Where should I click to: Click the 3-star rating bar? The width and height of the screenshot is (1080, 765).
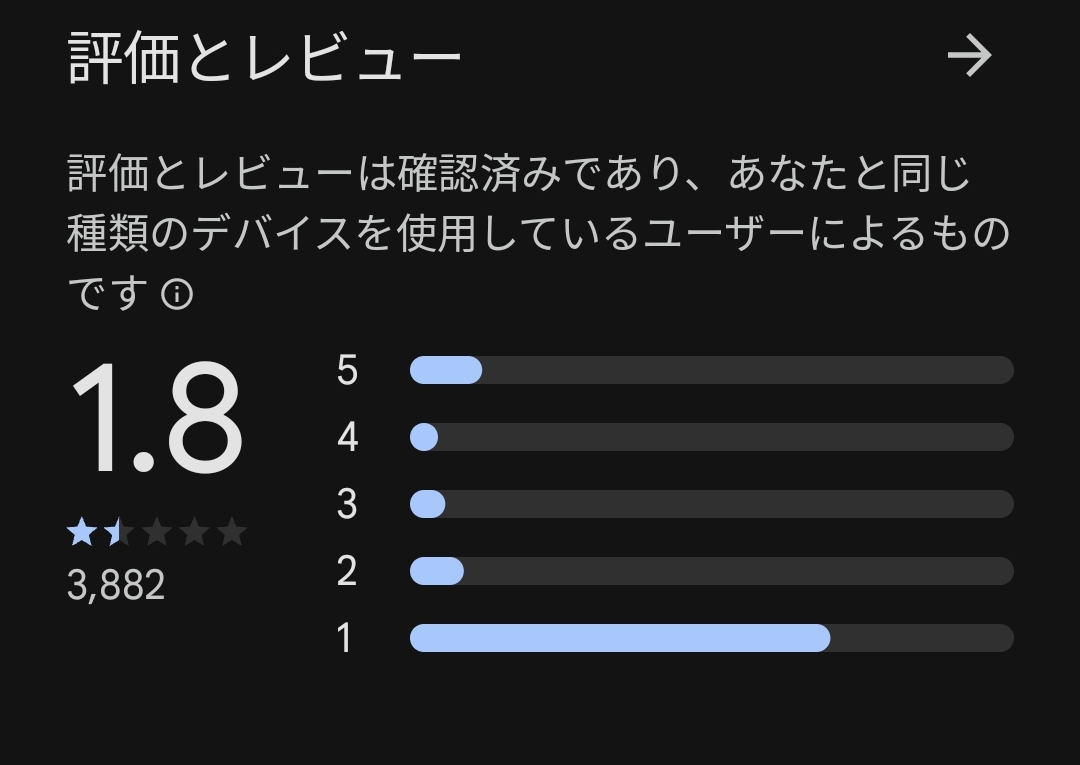coord(712,504)
